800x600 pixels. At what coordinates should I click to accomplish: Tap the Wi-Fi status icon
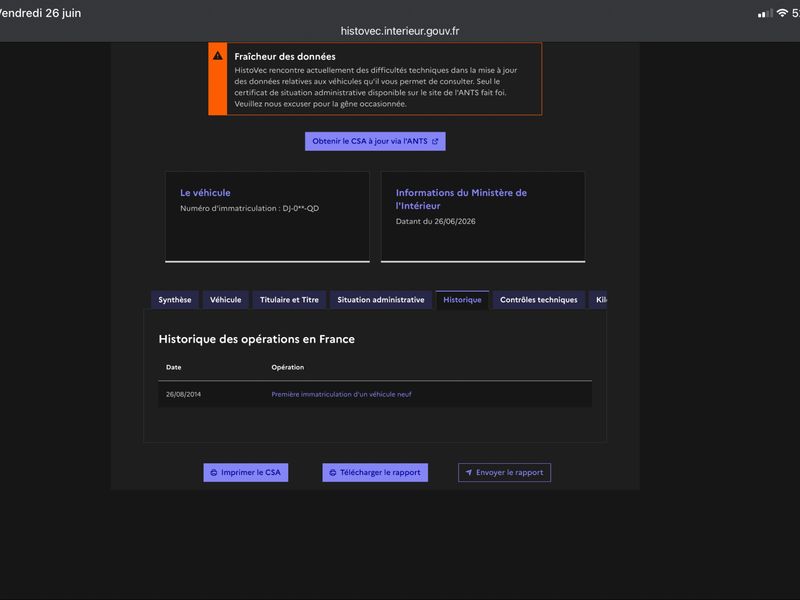point(782,13)
